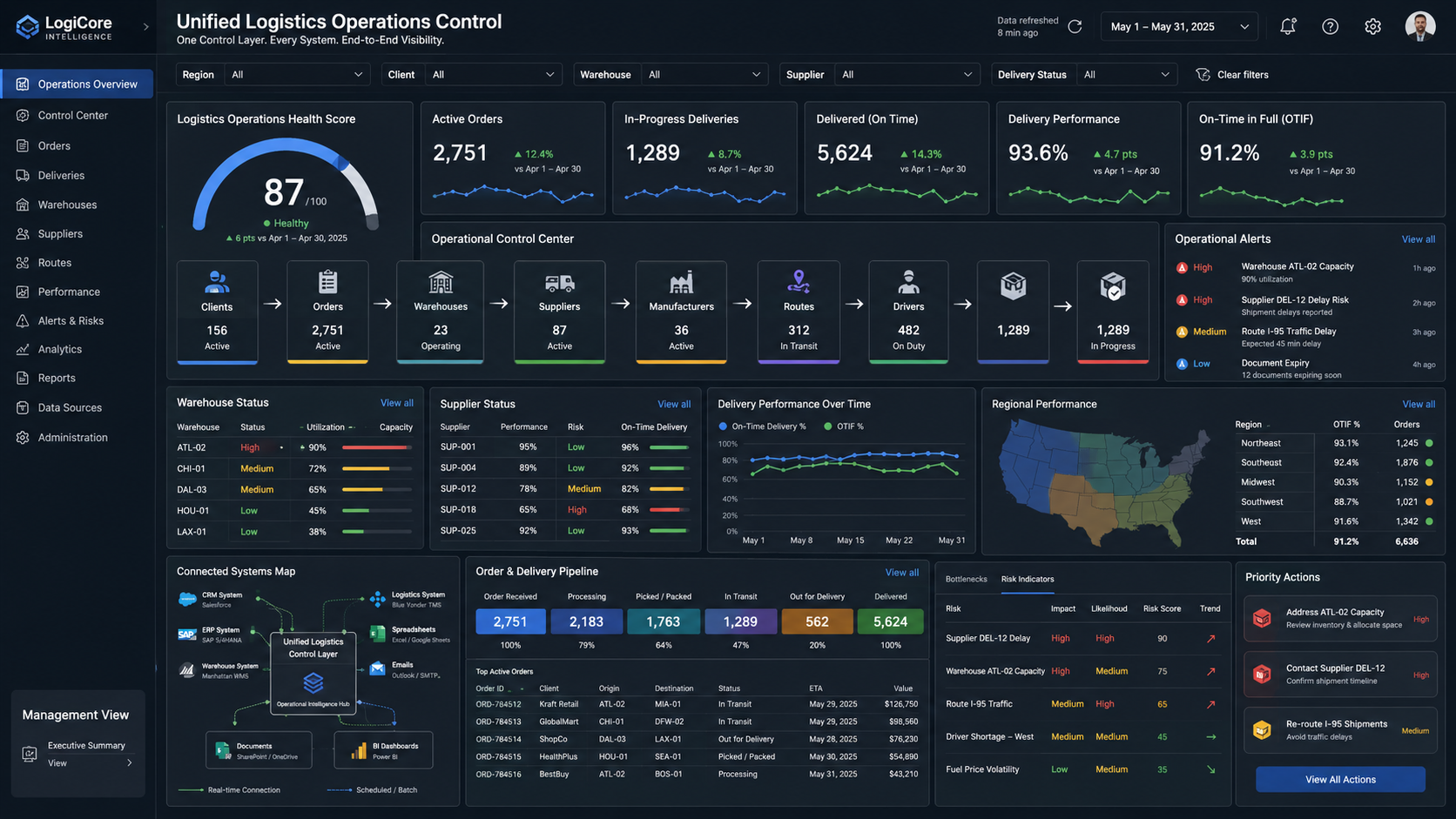The width and height of the screenshot is (1456, 819).
Task: Click View all in Warehouse Status
Action: pos(397,403)
